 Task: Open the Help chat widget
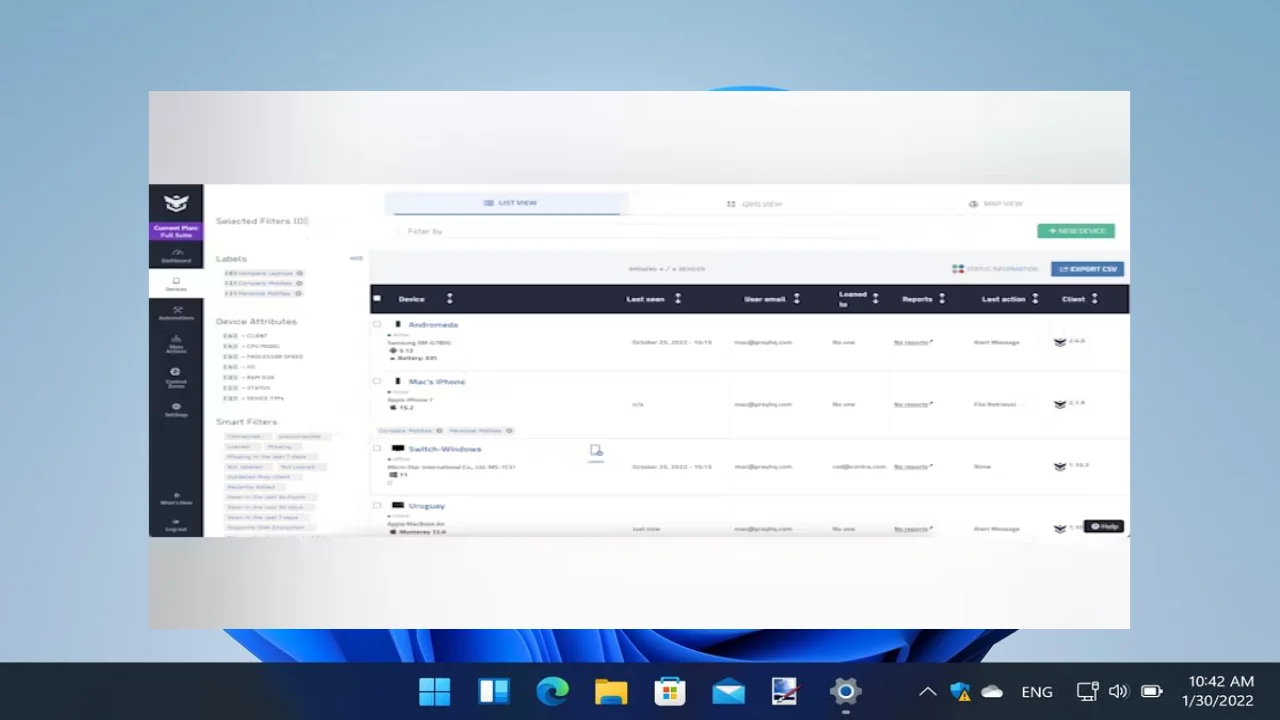pyautogui.click(x=1105, y=526)
